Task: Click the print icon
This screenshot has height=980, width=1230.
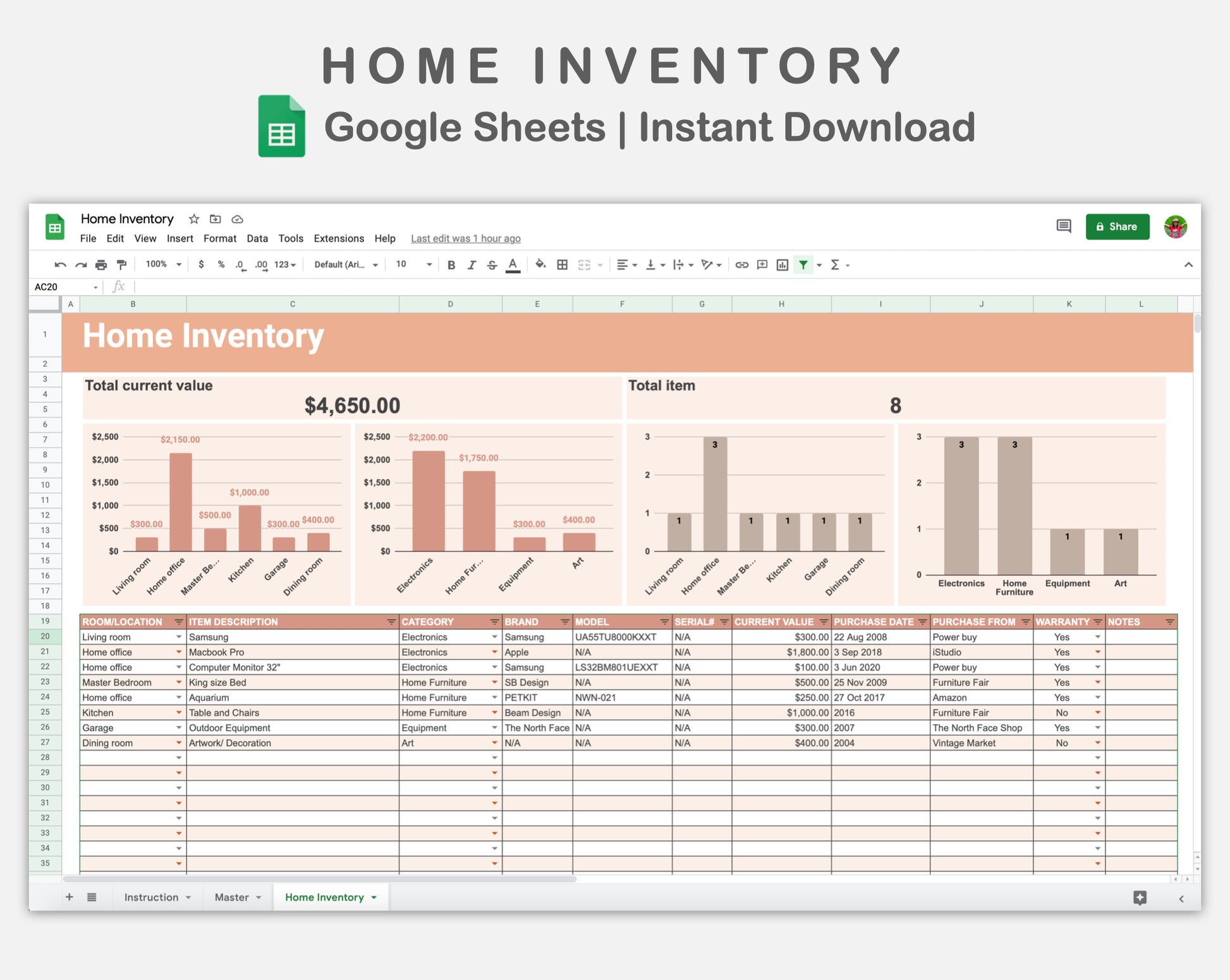Action: (101, 265)
